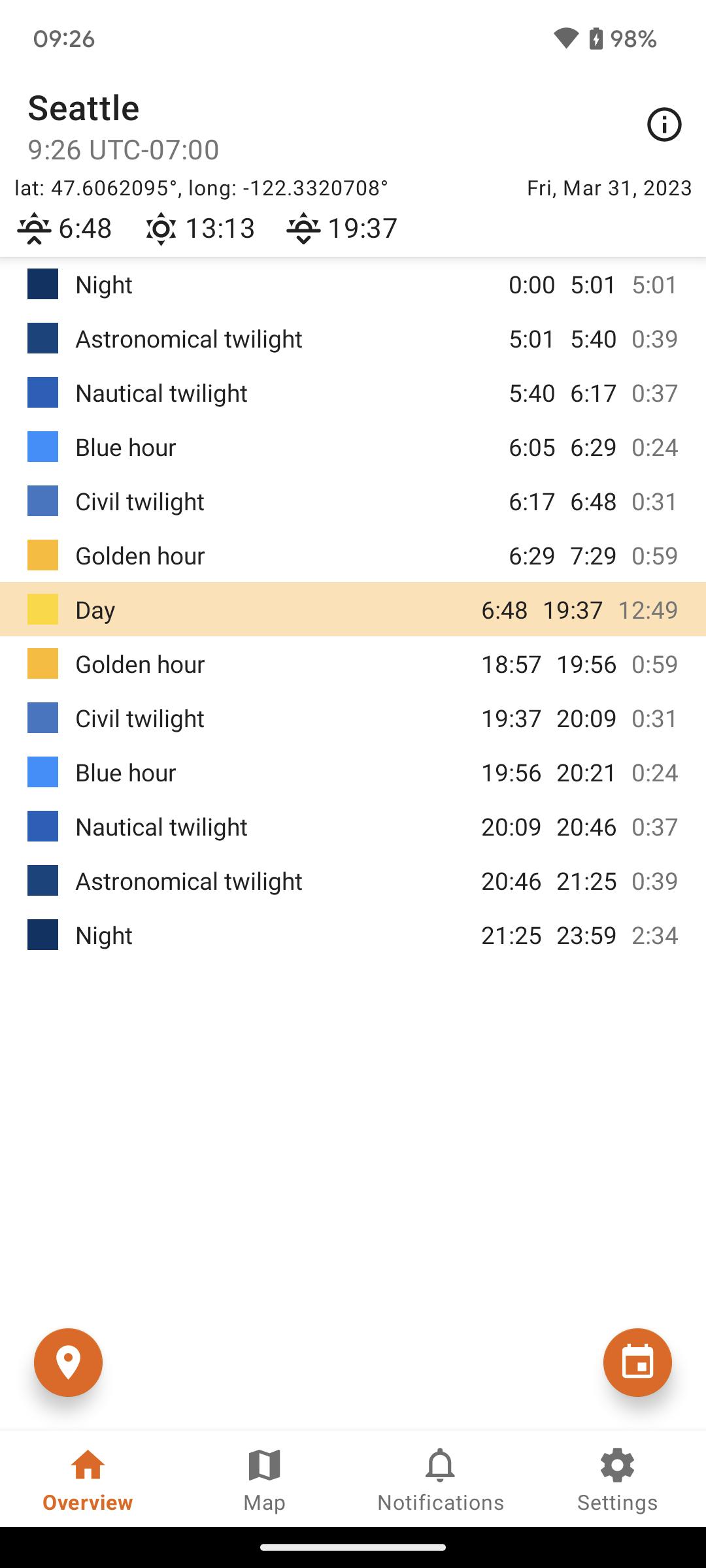Select the morning Blue hour row

353,448
